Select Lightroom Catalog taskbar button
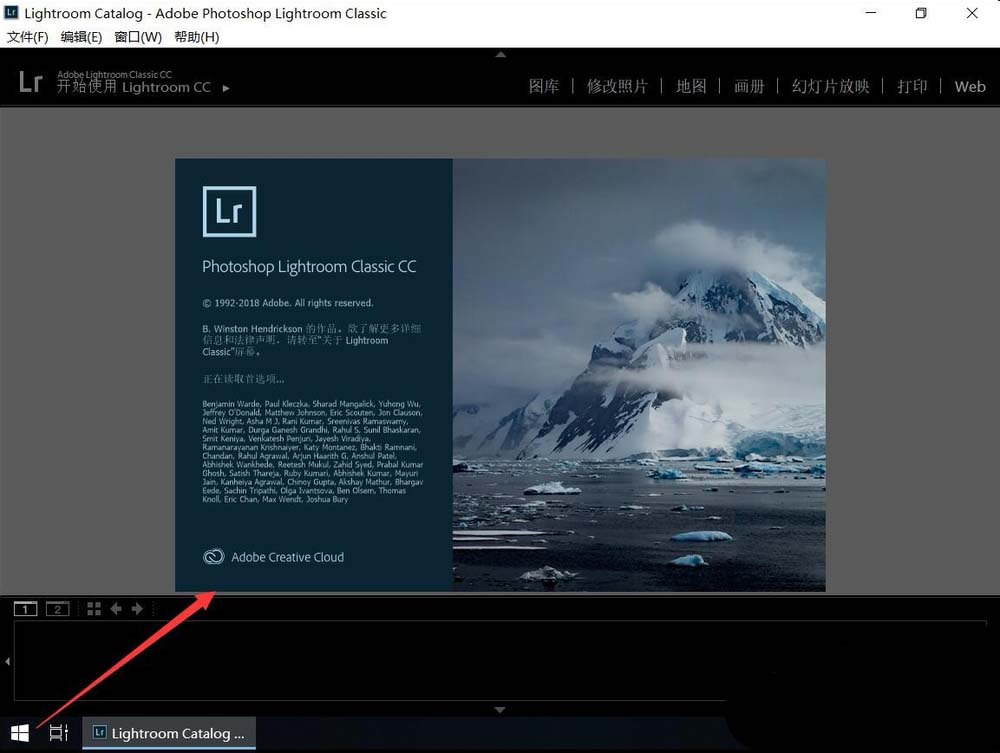The width and height of the screenshot is (1000, 753). [x=169, y=733]
